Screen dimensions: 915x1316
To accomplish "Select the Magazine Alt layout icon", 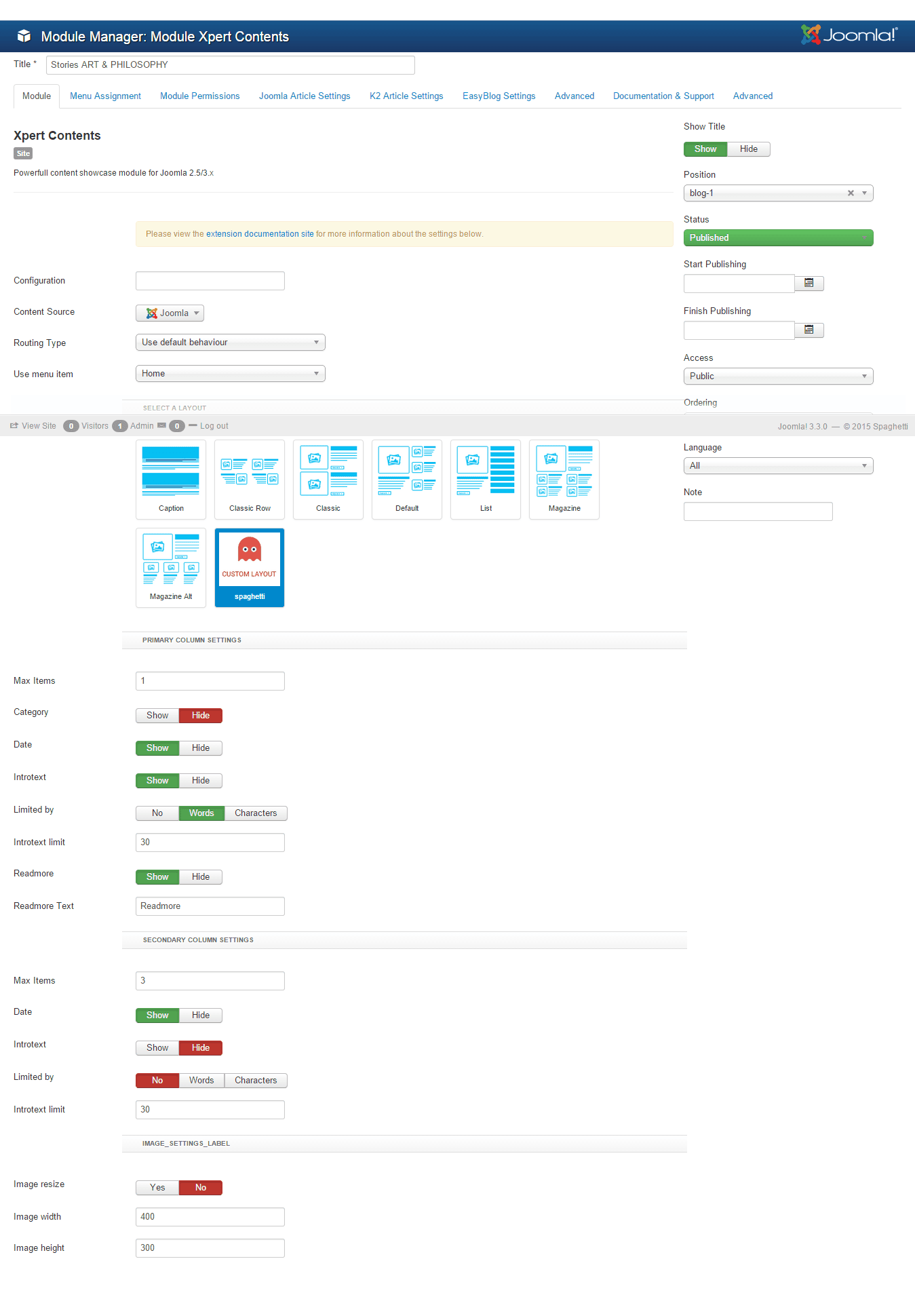I will point(171,567).
